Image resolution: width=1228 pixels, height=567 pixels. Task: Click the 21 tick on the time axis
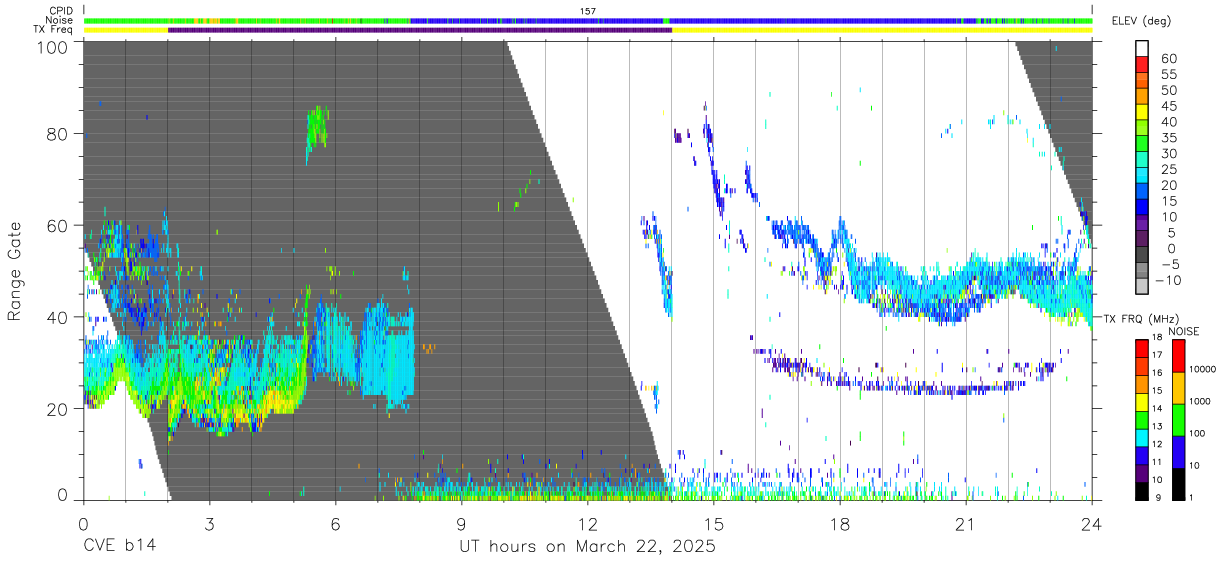[x=965, y=524]
